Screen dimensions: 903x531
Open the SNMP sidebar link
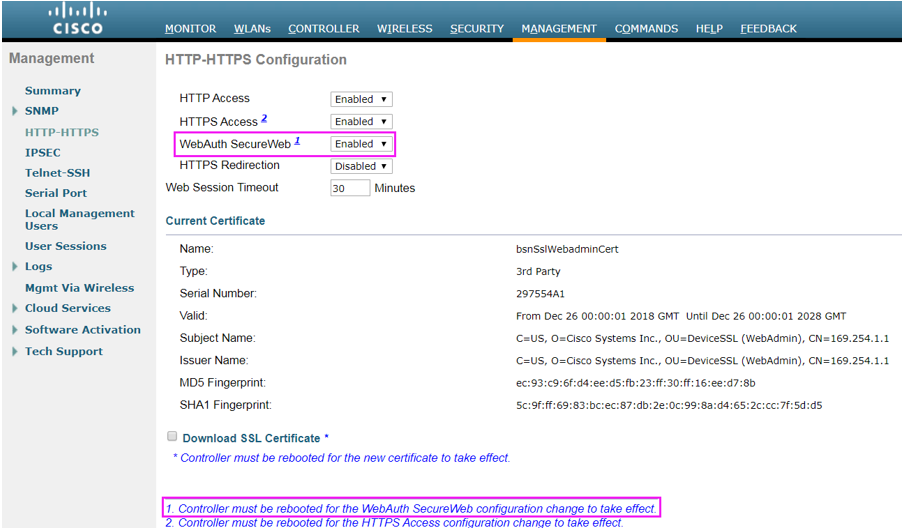(x=41, y=111)
